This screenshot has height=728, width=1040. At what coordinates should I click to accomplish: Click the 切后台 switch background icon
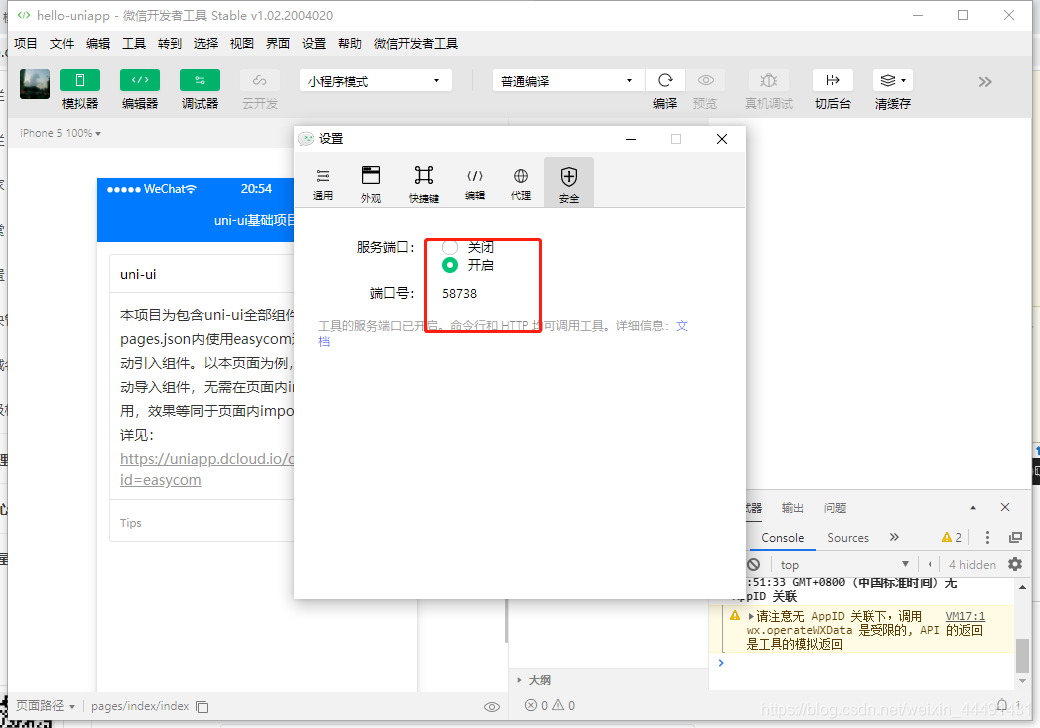tap(832, 81)
